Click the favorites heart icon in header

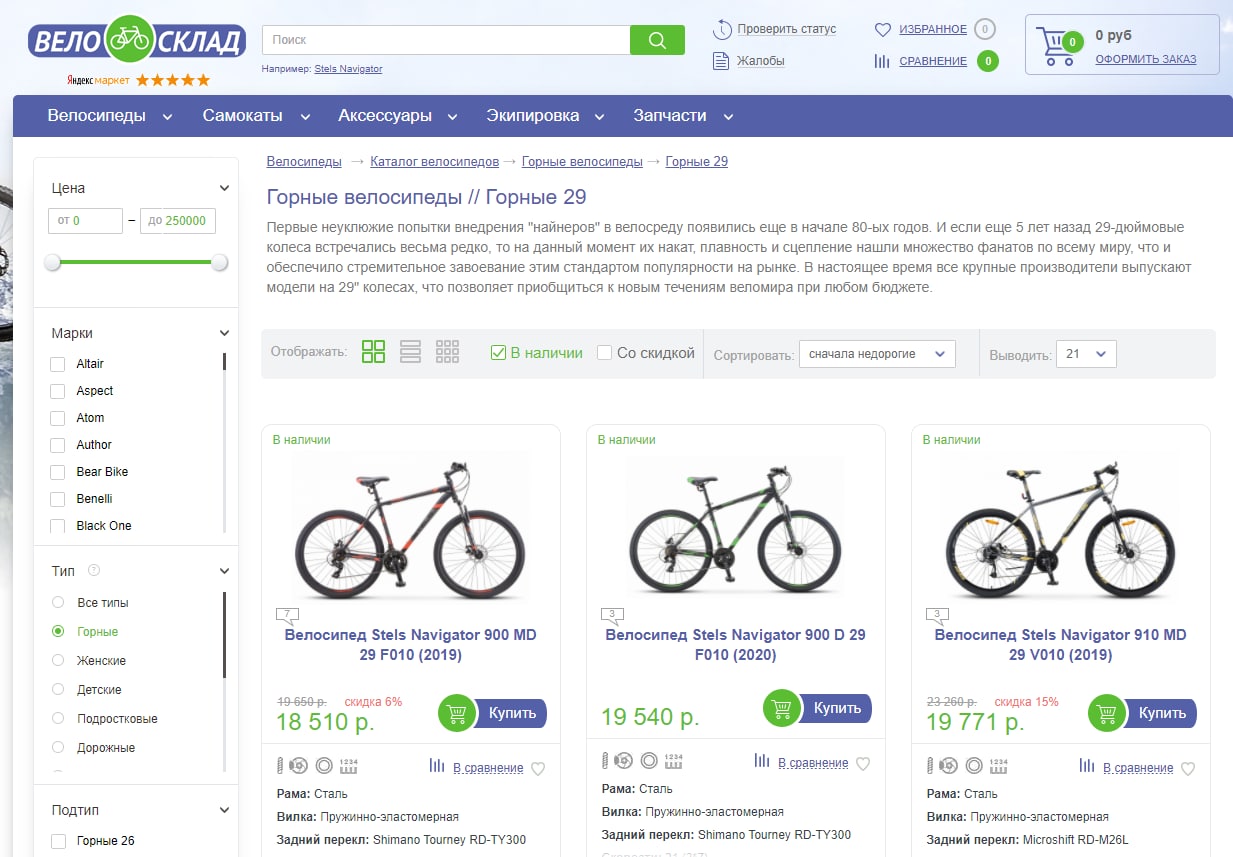882,30
